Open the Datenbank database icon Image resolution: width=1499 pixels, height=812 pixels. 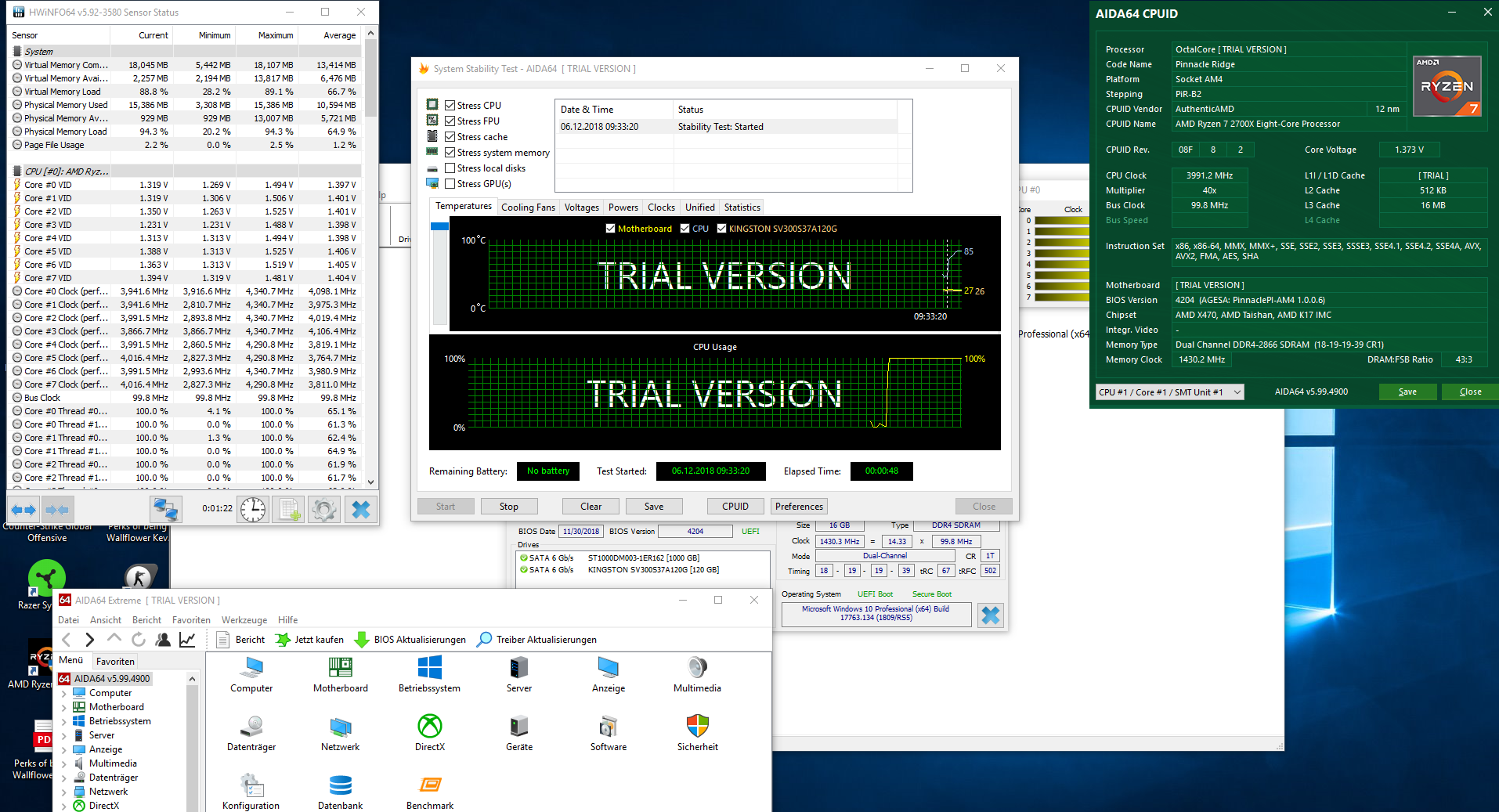pyautogui.click(x=341, y=792)
